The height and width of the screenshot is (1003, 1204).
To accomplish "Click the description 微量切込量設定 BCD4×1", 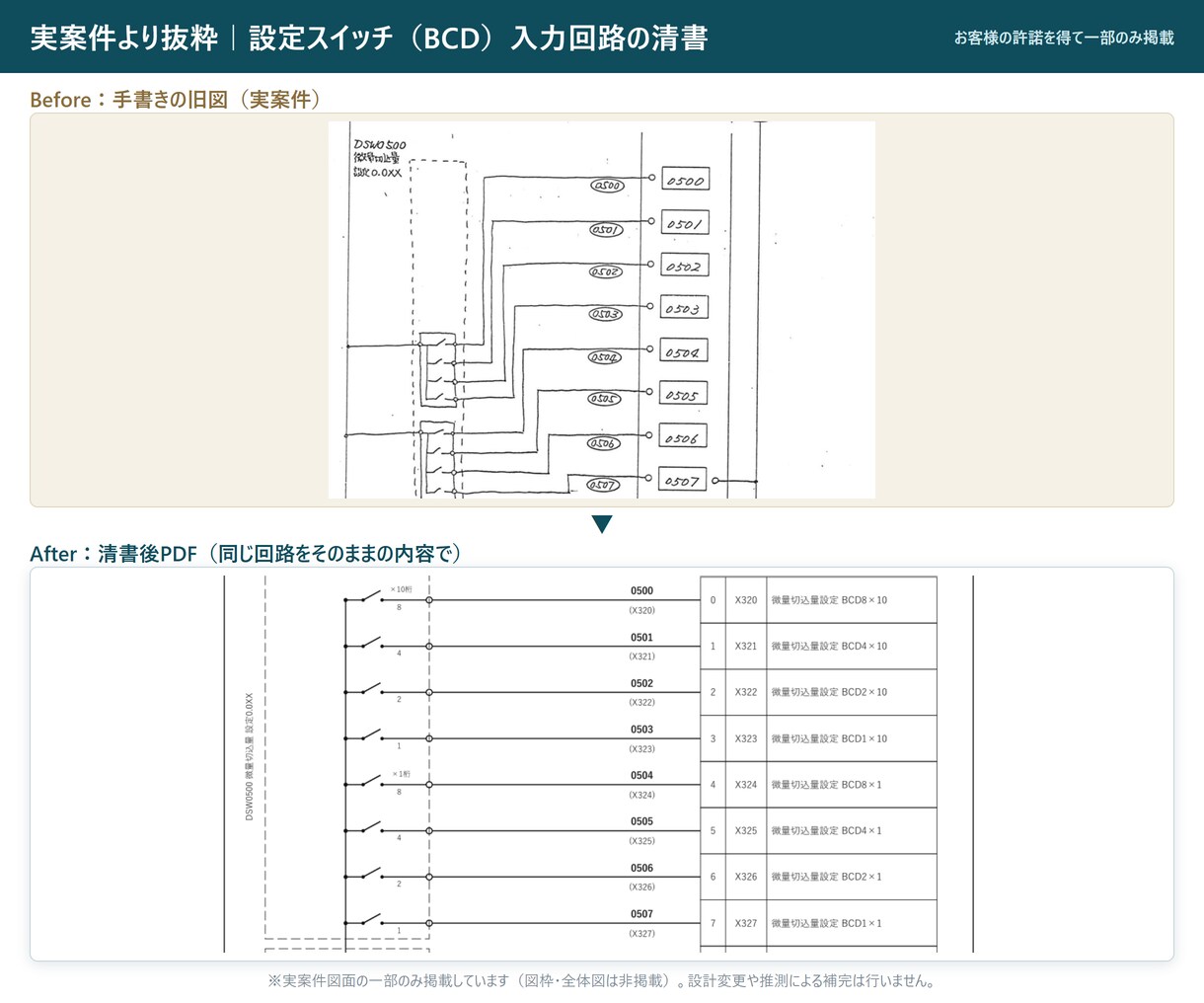I will click(x=827, y=830).
